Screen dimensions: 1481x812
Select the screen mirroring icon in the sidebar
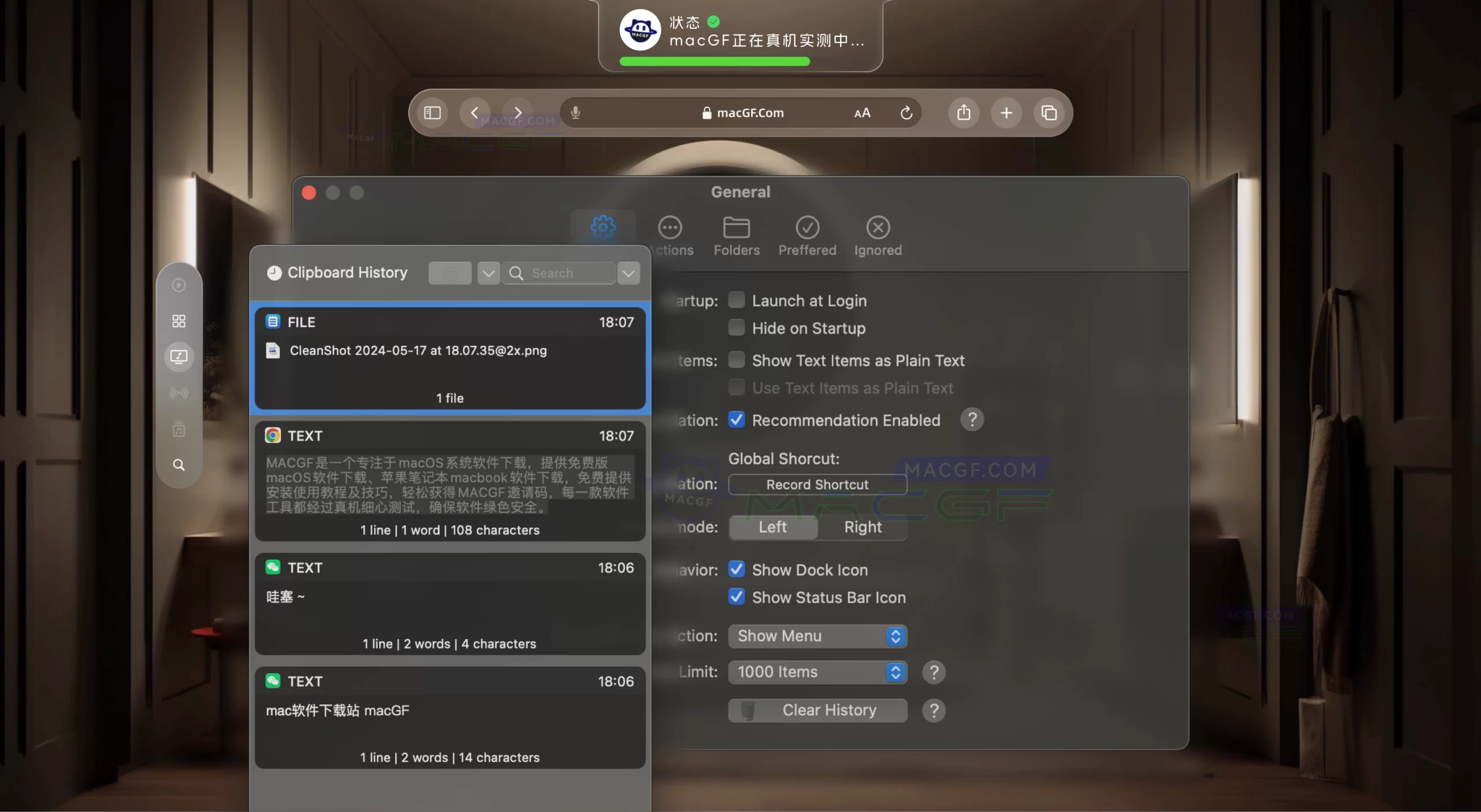179,357
